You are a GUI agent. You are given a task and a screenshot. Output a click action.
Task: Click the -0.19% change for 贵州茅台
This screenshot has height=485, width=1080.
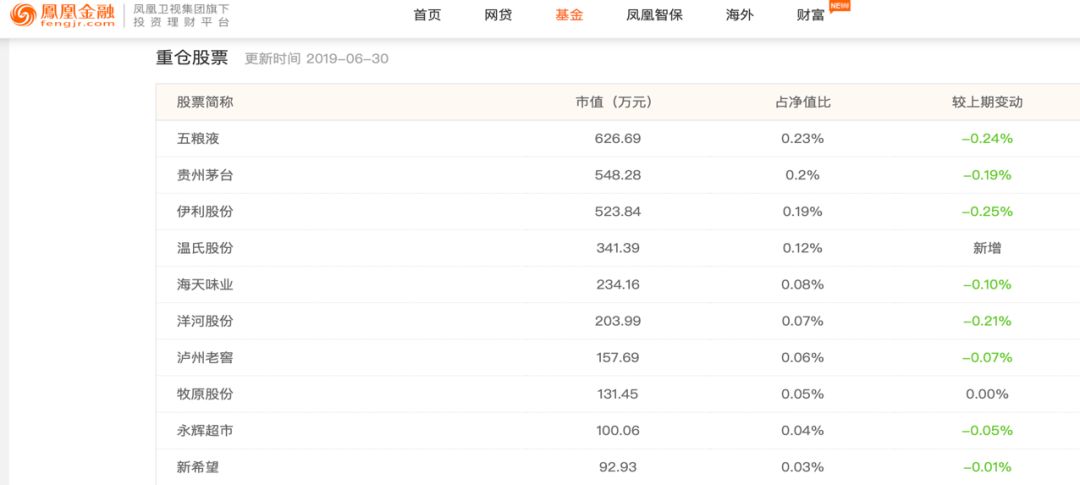[987, 175]
